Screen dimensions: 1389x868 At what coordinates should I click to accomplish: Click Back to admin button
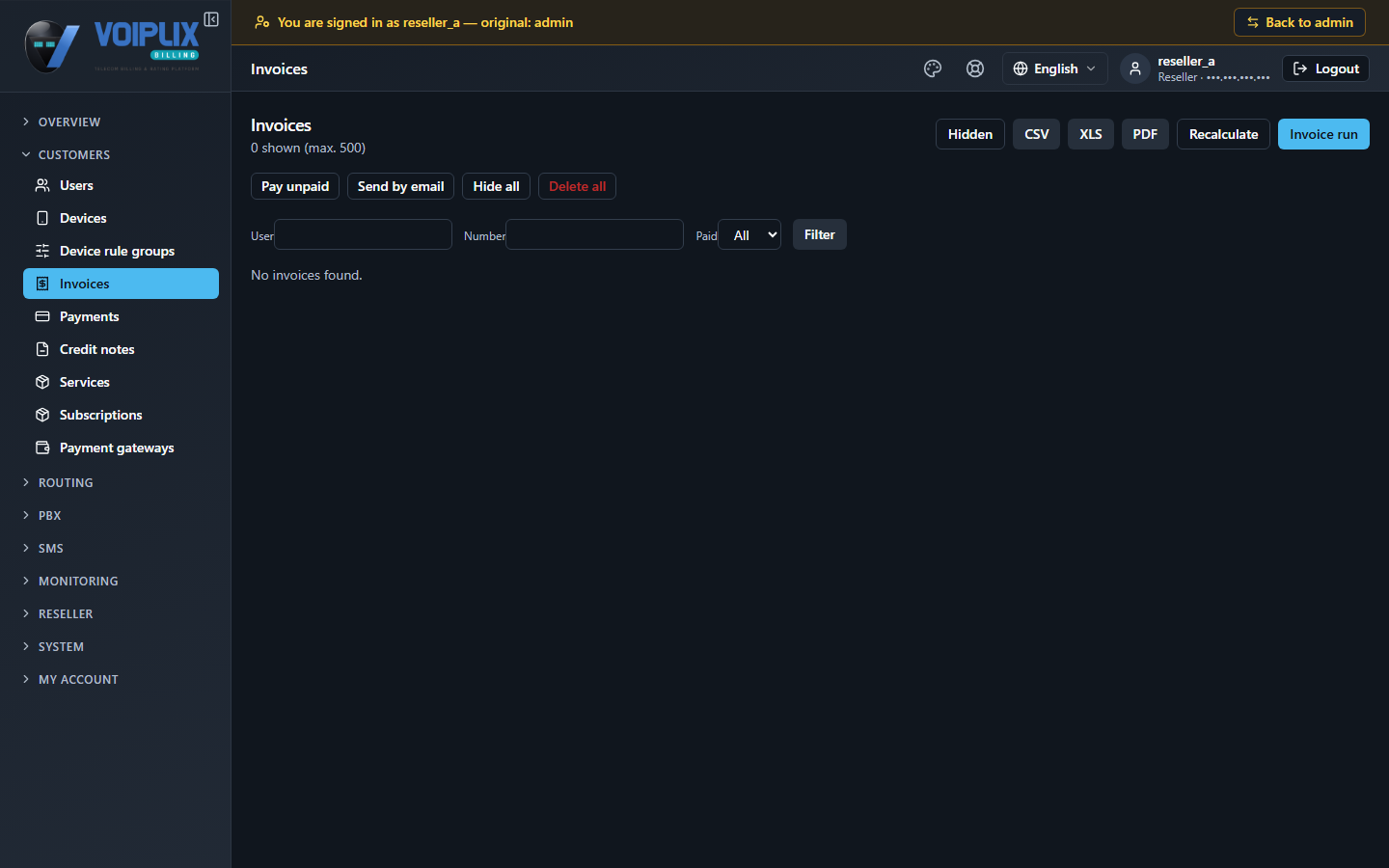point(1299,22)
